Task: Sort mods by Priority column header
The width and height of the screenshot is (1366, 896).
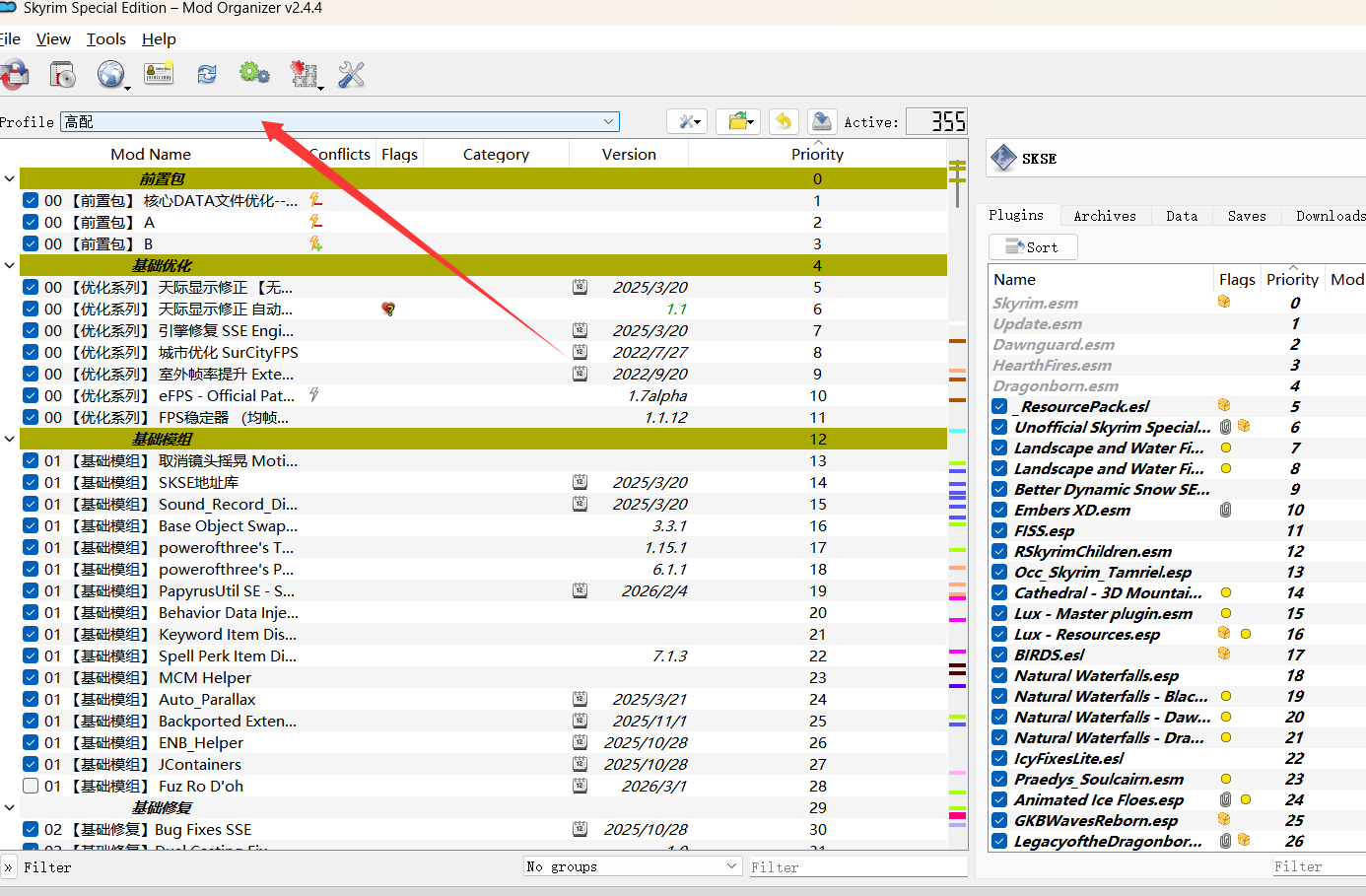Action: (817, 155)
